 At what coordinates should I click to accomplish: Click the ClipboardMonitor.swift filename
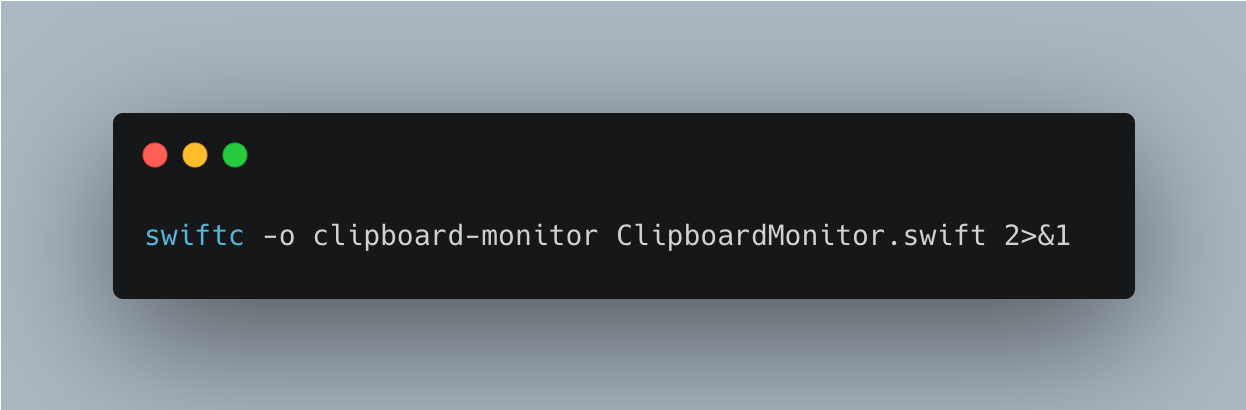coord(801,237)
